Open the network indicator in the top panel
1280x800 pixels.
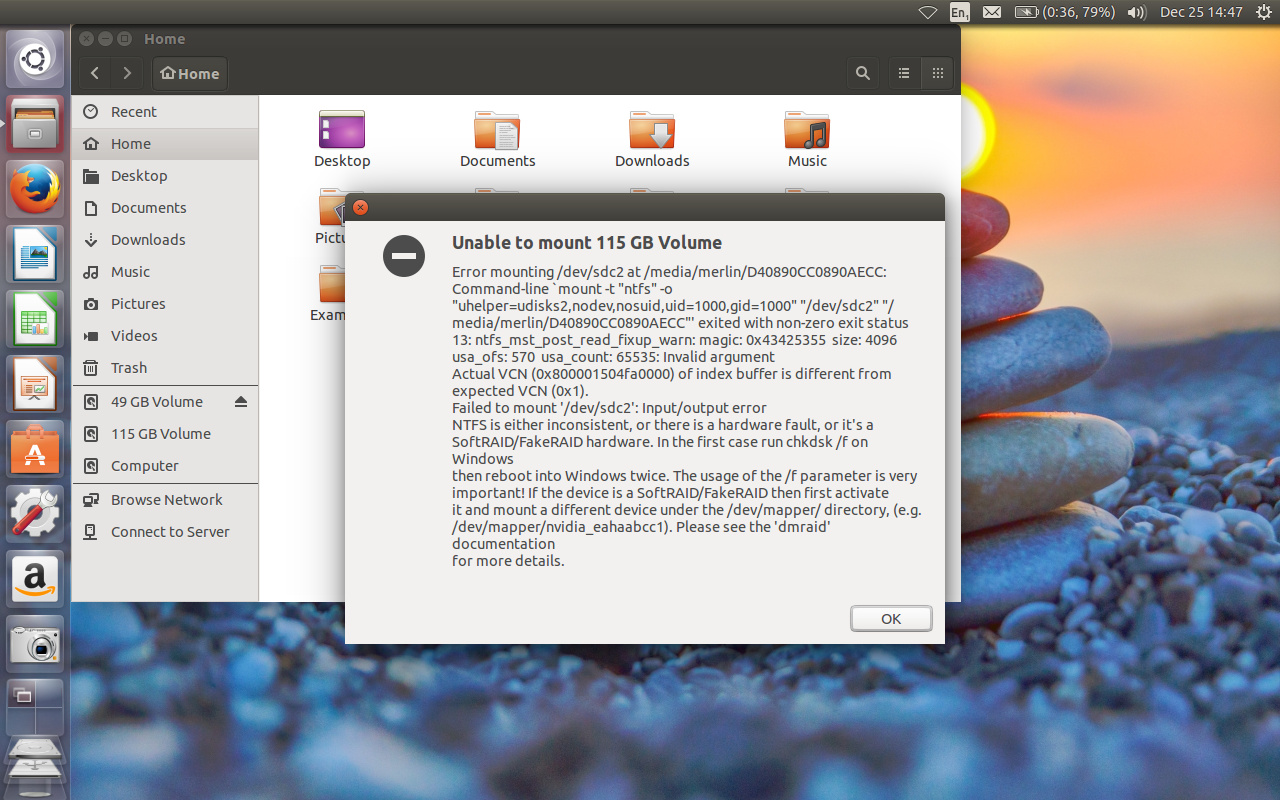(927, 12)
